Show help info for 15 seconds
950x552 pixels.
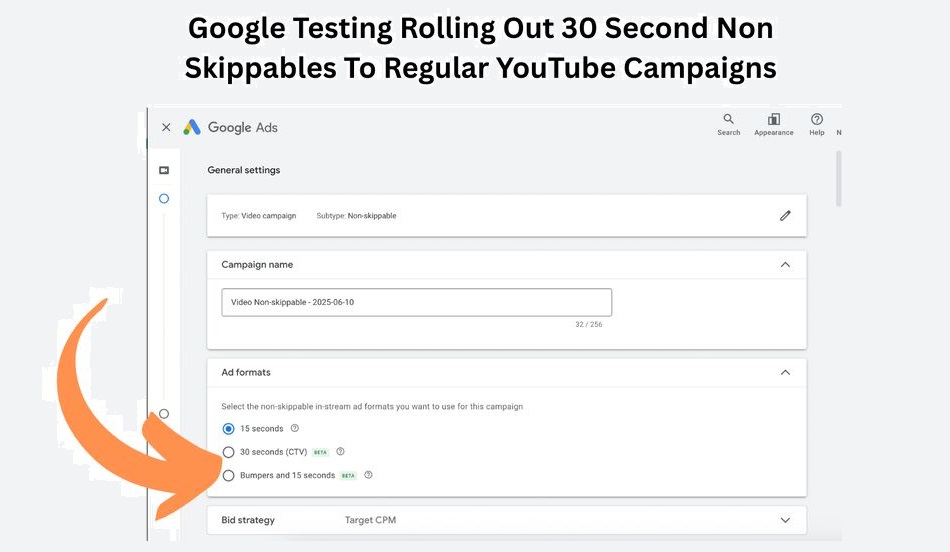pos(294,428)
